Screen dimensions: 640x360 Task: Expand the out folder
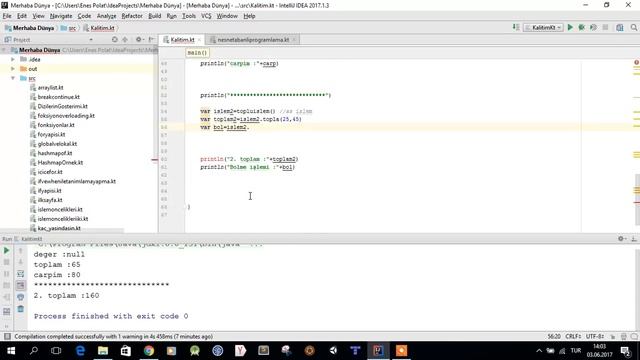coord(13,69)
